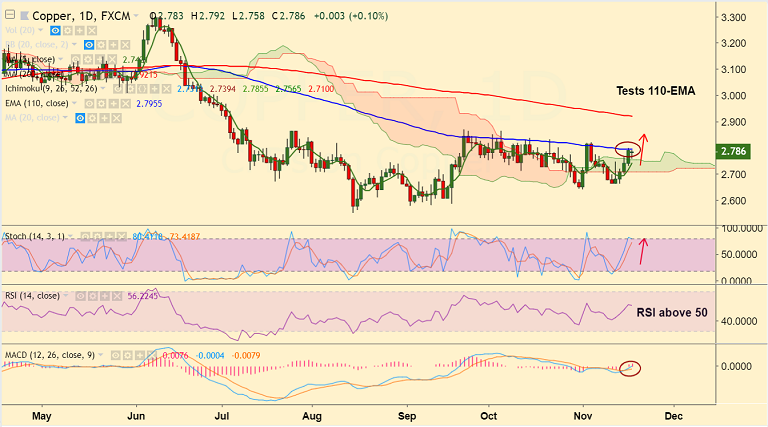Remove the Vol (20) indicator
The width and height of the screenshot is (768, 427).
pos(92,31)
